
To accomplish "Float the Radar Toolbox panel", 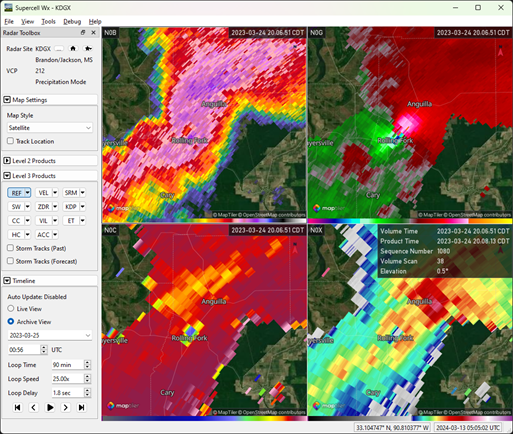I will (83, 33).
